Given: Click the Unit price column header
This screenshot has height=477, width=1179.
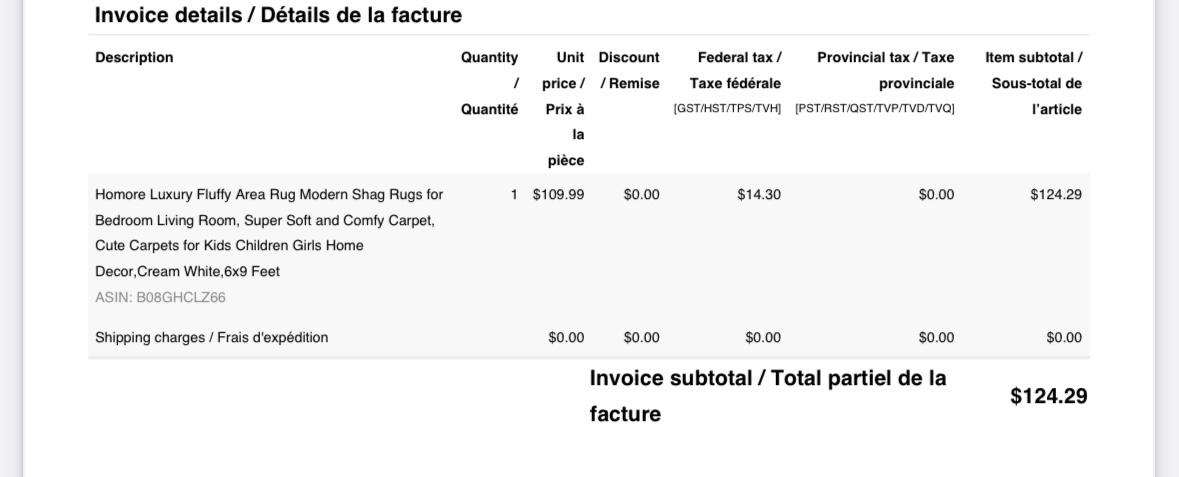Looking at the screenshot, I should [562, 109].
